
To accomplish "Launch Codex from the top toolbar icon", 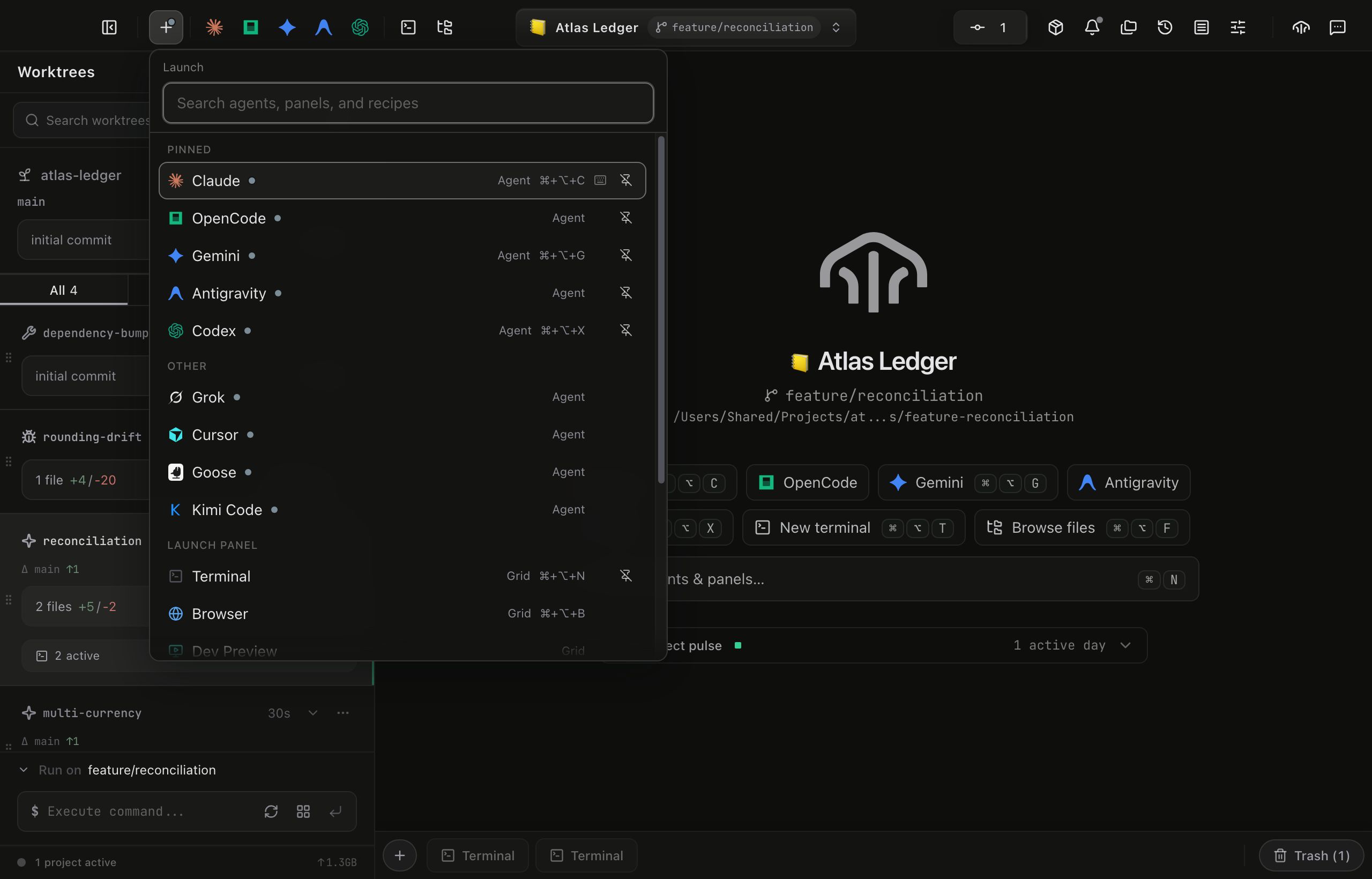I will click(360, 27).
